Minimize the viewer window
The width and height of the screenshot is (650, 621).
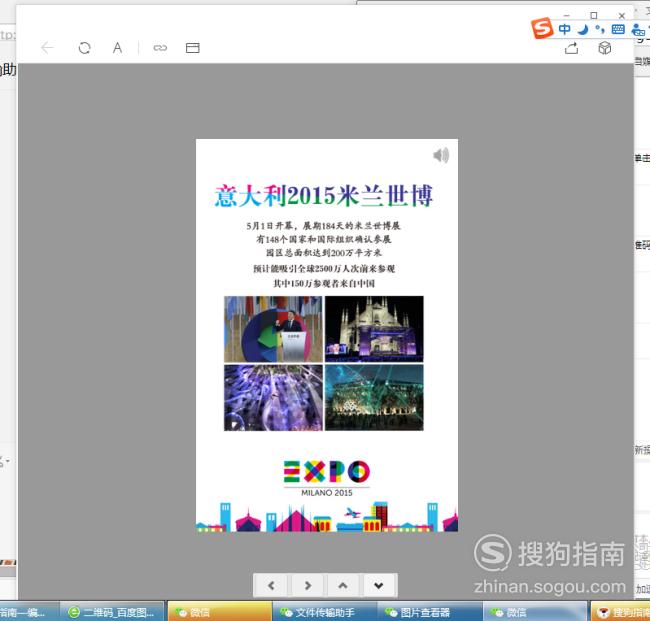click(x=567, y=16)
